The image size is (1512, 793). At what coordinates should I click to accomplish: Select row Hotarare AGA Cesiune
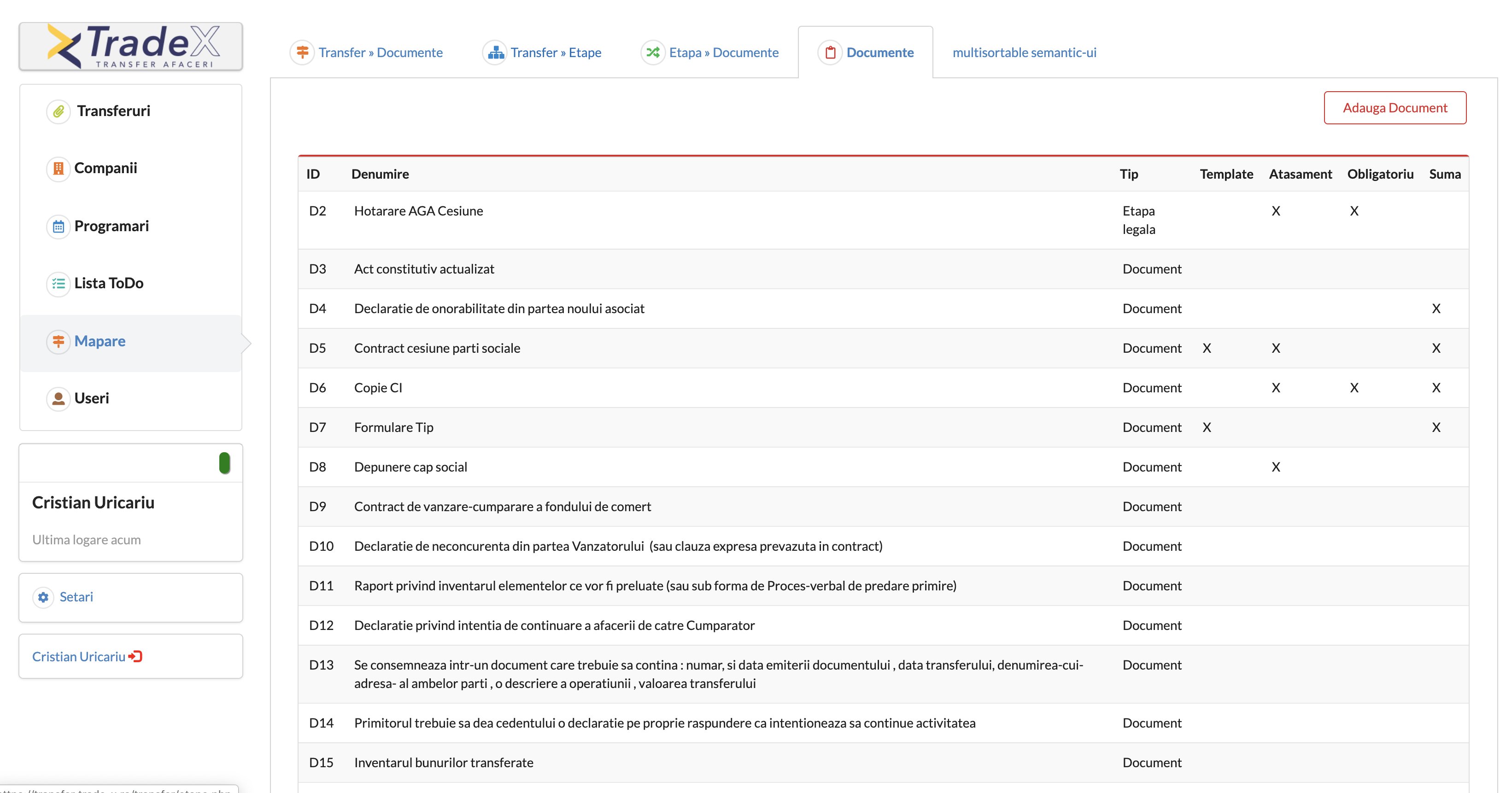coord(883,221)
